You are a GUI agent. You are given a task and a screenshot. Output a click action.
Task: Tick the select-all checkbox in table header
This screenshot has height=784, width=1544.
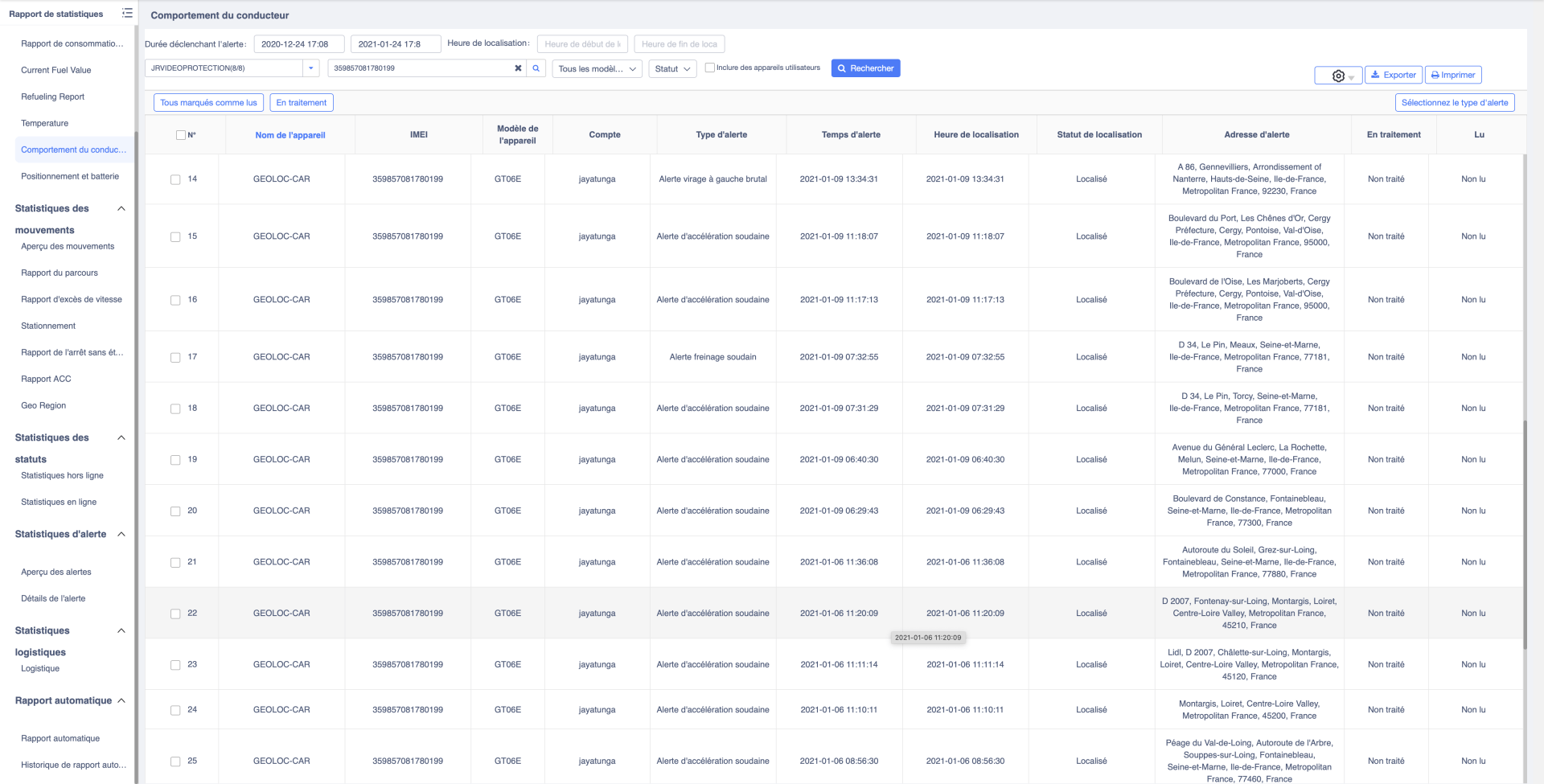click(181, 135)
